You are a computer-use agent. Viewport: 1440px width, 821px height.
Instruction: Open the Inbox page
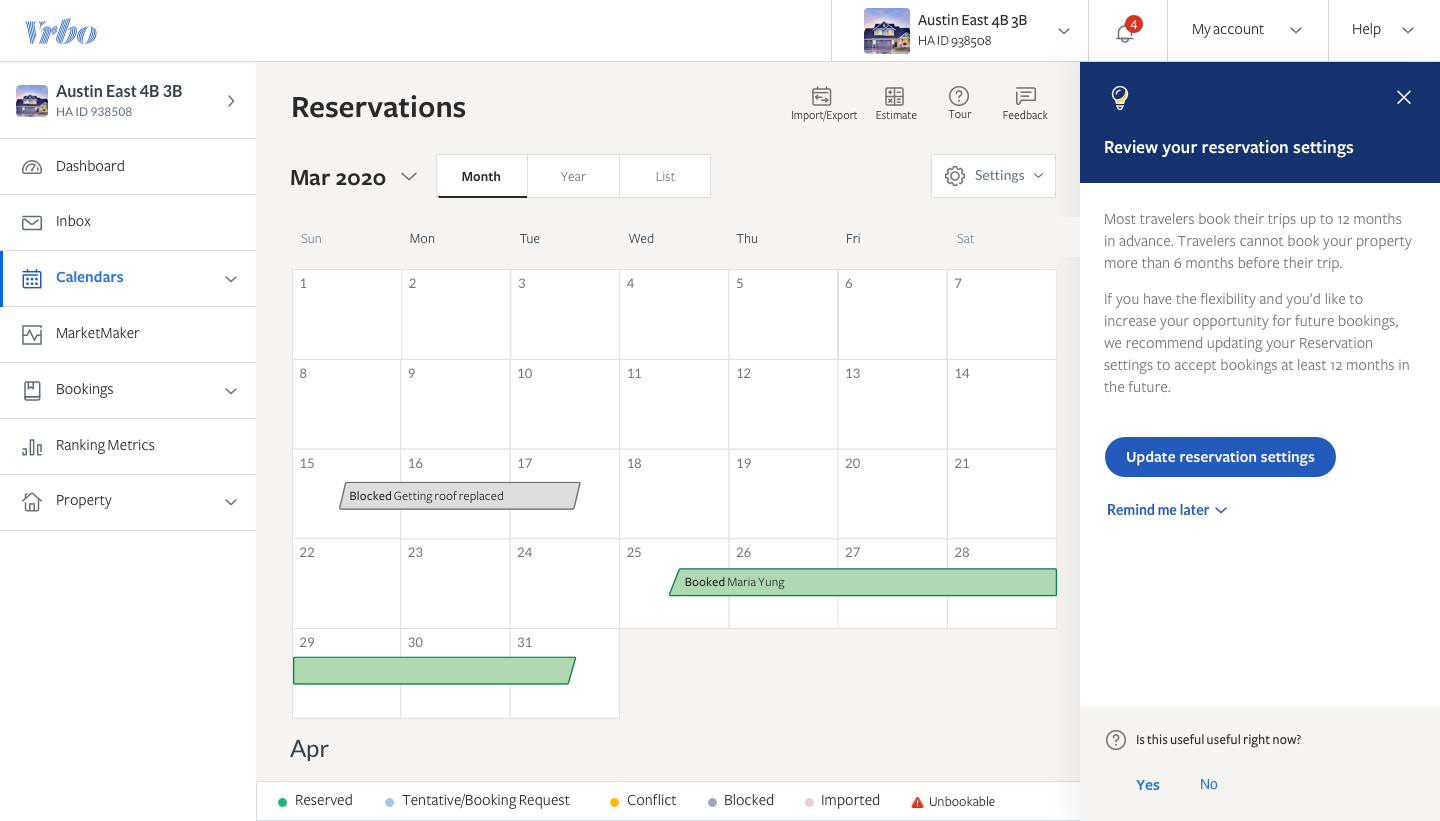[128, 222]
